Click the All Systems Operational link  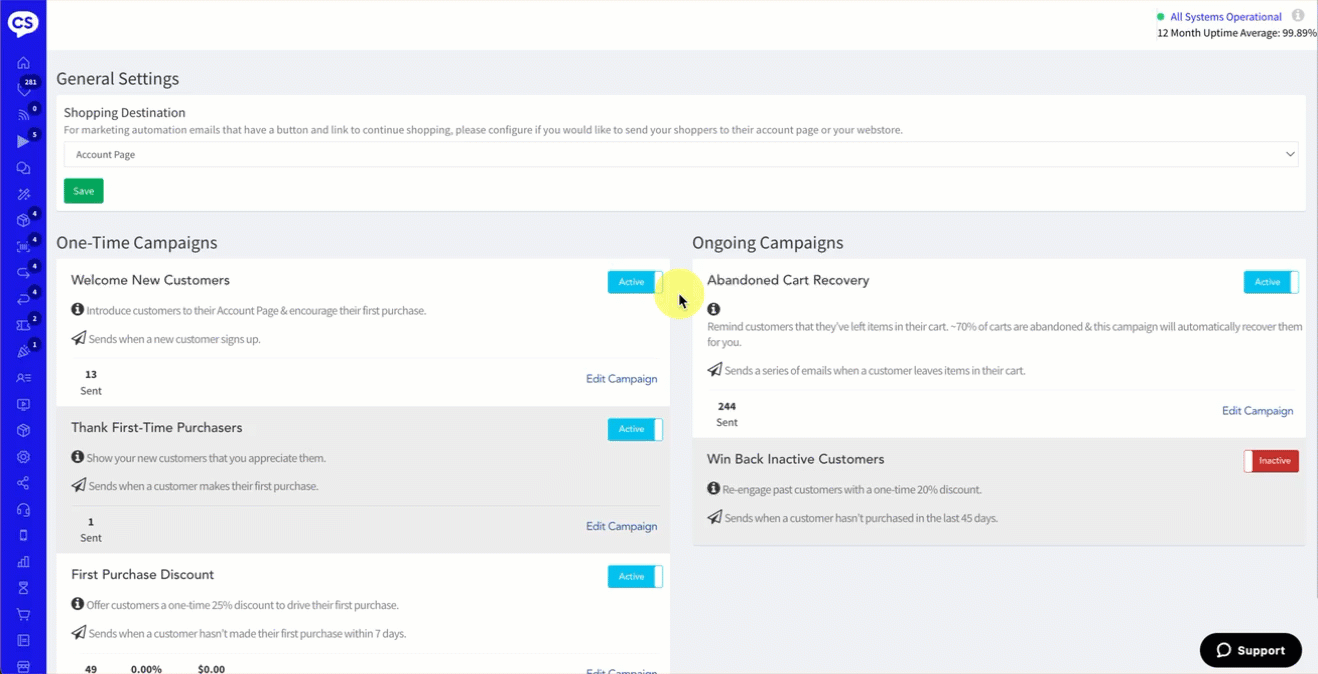pyautogui.click(x=1225, y=17)
